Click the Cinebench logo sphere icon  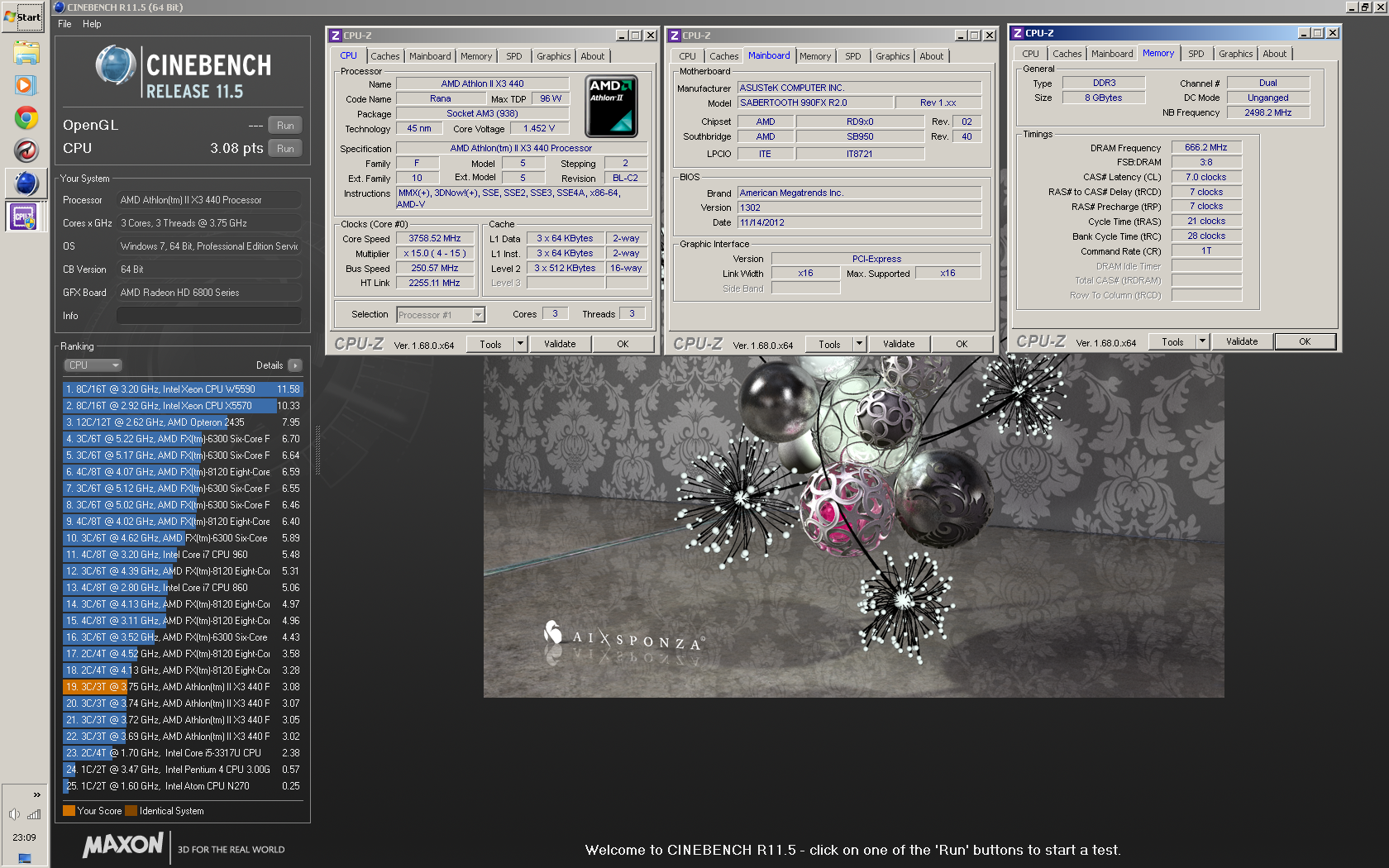tap(115, 65)
